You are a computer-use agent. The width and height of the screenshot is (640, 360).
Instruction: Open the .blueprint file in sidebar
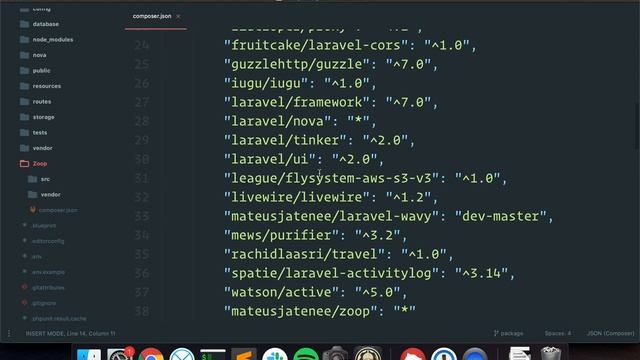[x=44, y=226]
